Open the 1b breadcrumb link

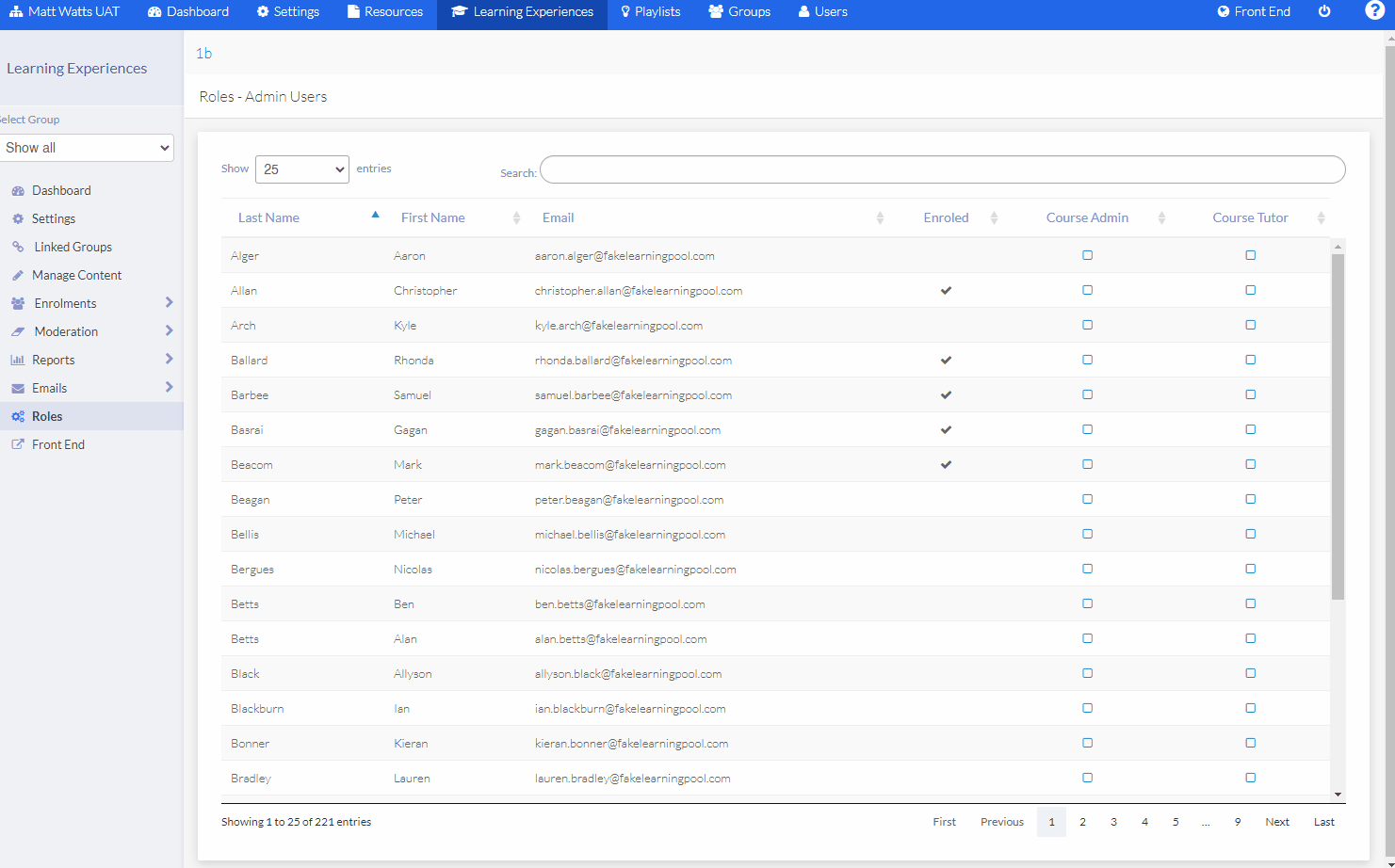point(203,54)
